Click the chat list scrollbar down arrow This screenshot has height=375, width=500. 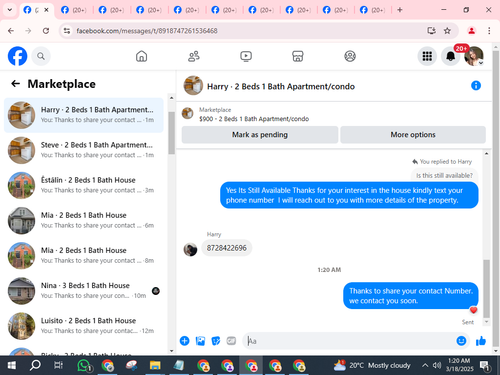[x=171, y=351]
